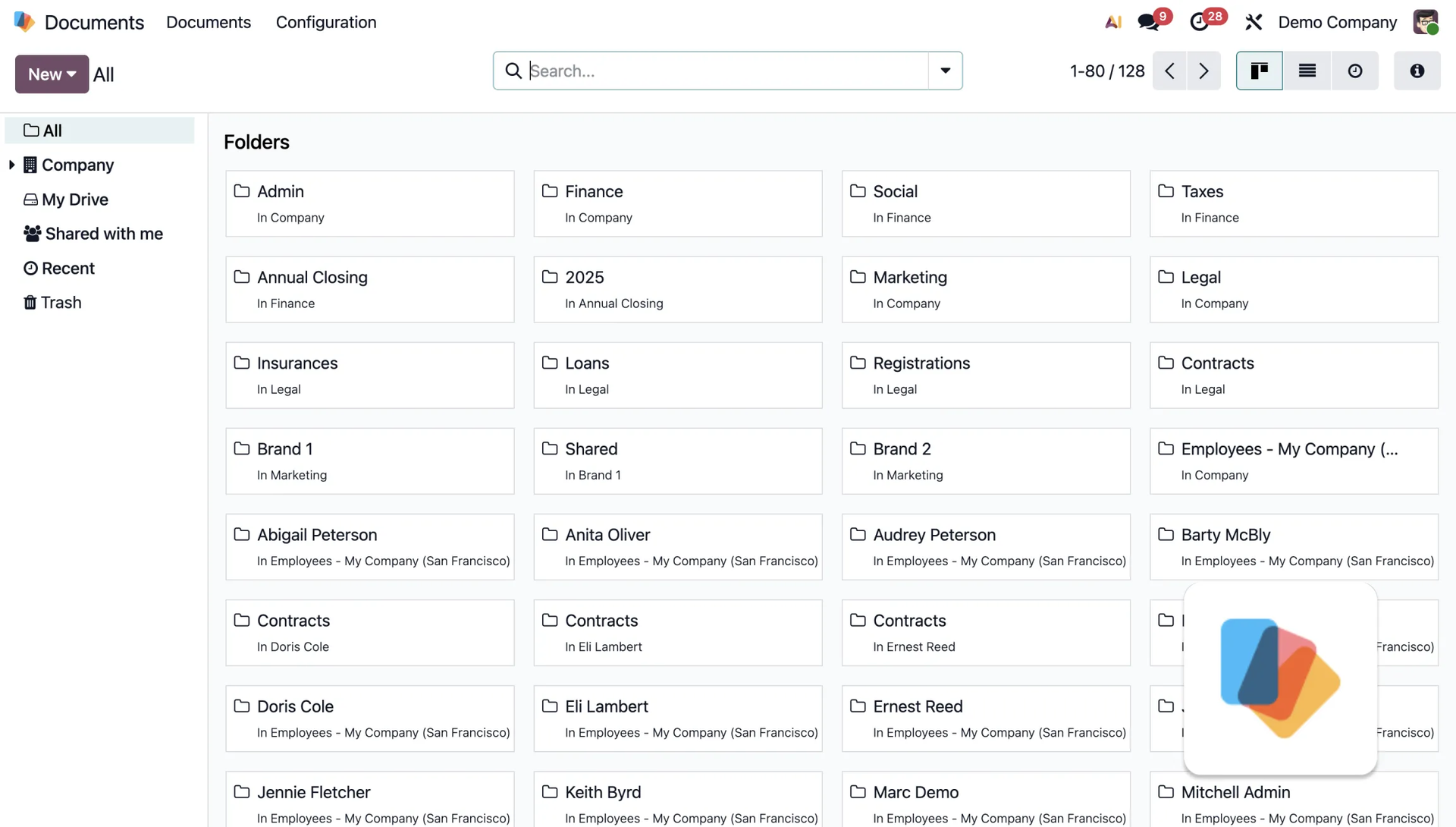Viewport: 1456px width, 827px height.
Task: Open the Annual Closing folder
Action: (x=370, y=289)
